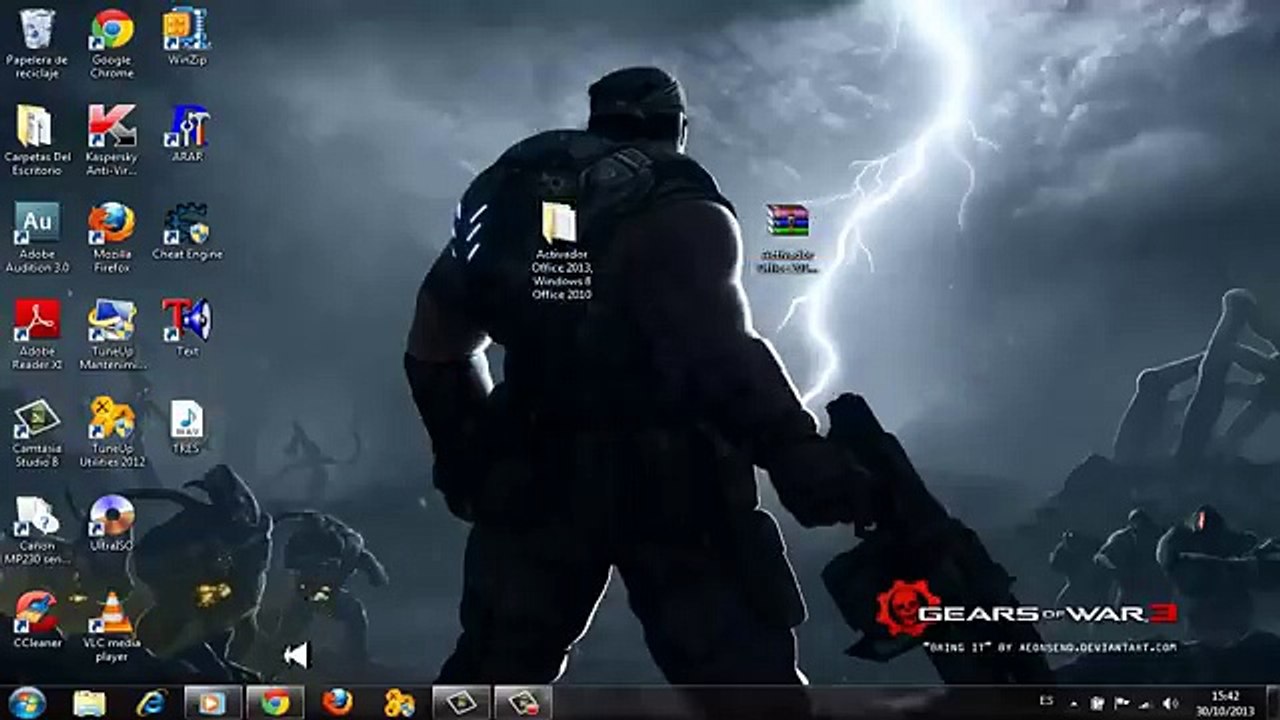Select the Adobe Reader XI shortcut
The height and width of the screenshot is (720, 1280).
click(37, 334)
